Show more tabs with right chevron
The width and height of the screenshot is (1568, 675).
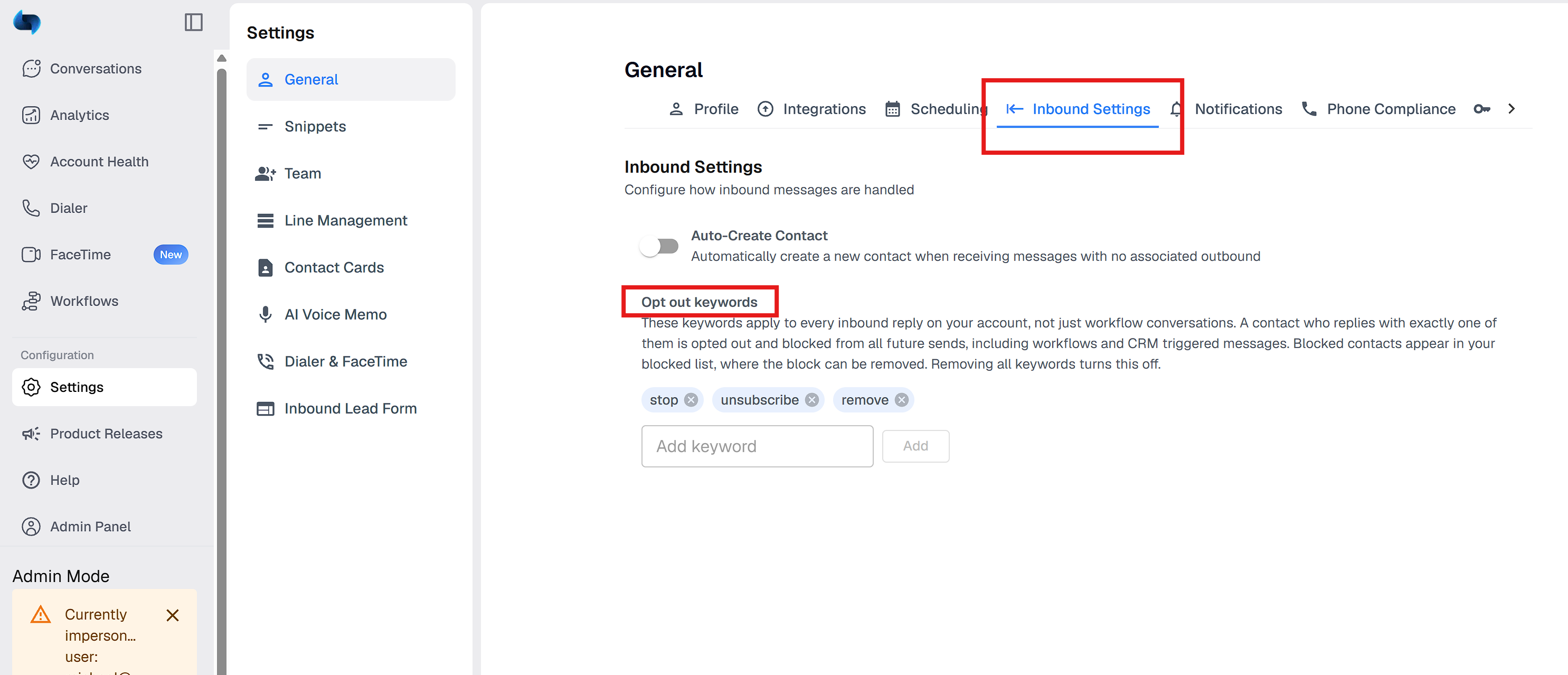tap(1512, 109)
